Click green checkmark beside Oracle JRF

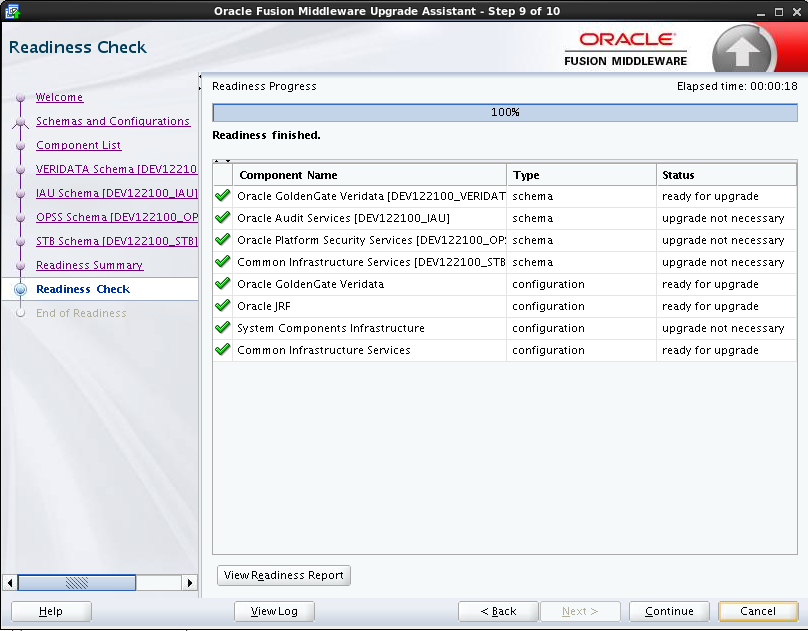tap(223, 305)
